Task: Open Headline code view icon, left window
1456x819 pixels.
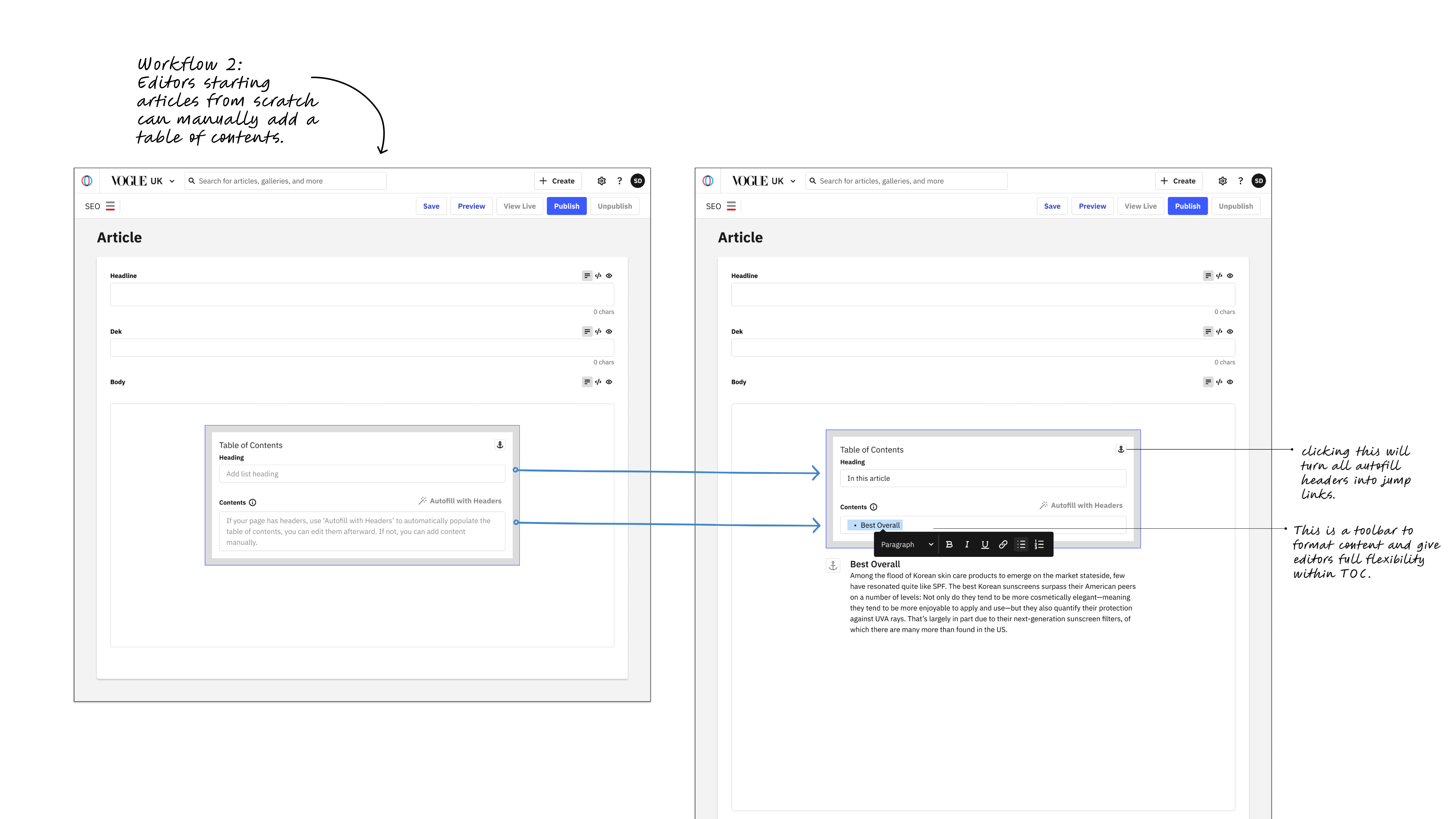Action: point(598,276)
